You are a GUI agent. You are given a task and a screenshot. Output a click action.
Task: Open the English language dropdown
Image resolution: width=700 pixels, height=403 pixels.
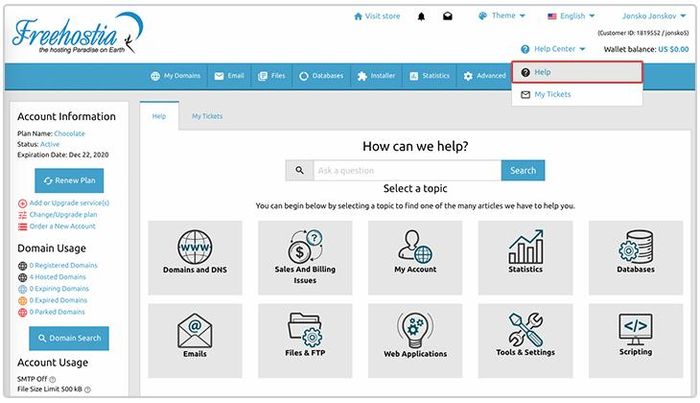point(571,16)
